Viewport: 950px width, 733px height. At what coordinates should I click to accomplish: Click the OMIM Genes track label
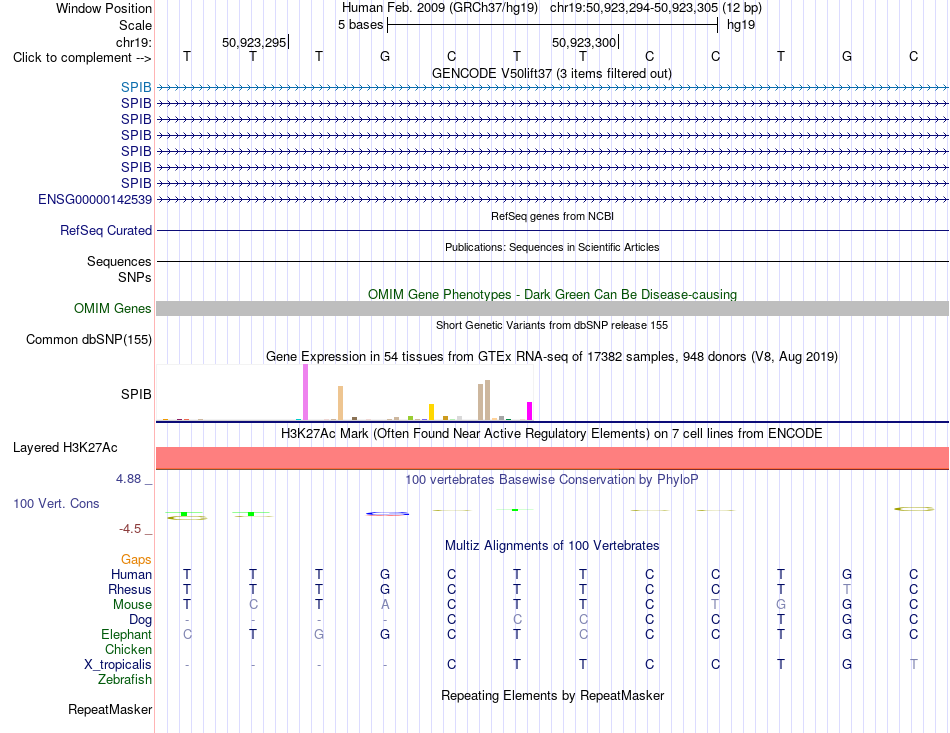113,308
